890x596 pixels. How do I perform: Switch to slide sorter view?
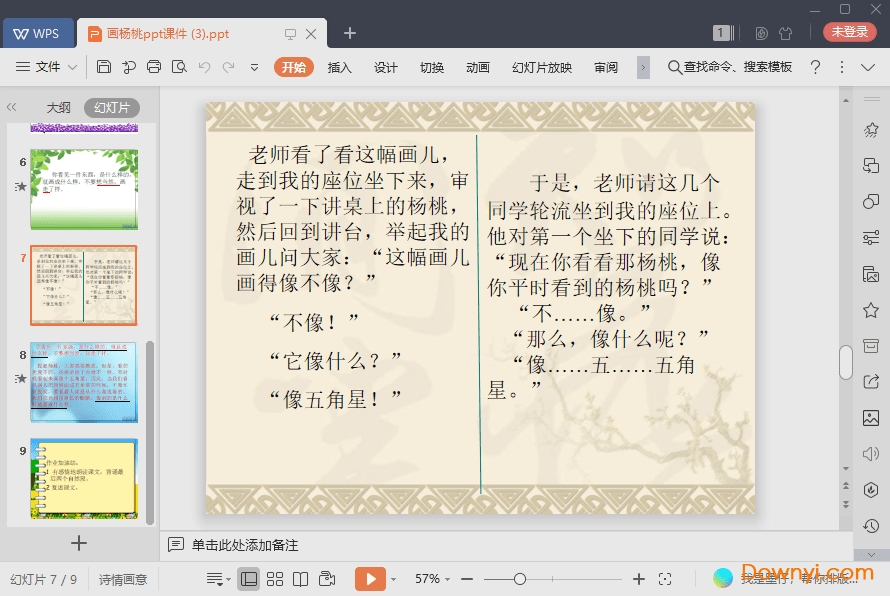point(275,579)
